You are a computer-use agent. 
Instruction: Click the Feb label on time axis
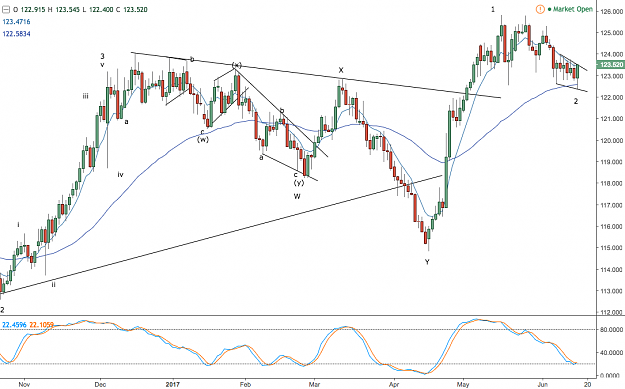[245, 384]
